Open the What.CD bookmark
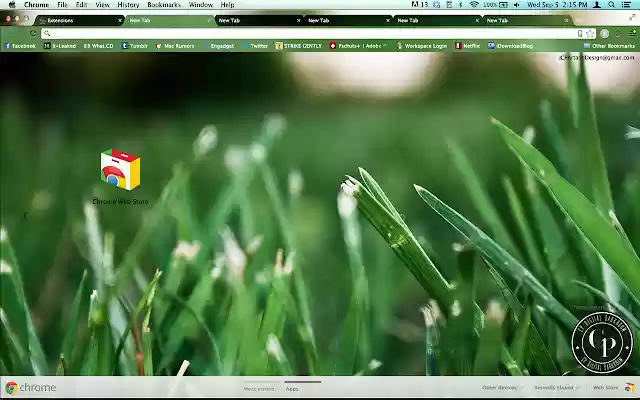640x400 pixels. pos(98,46)
